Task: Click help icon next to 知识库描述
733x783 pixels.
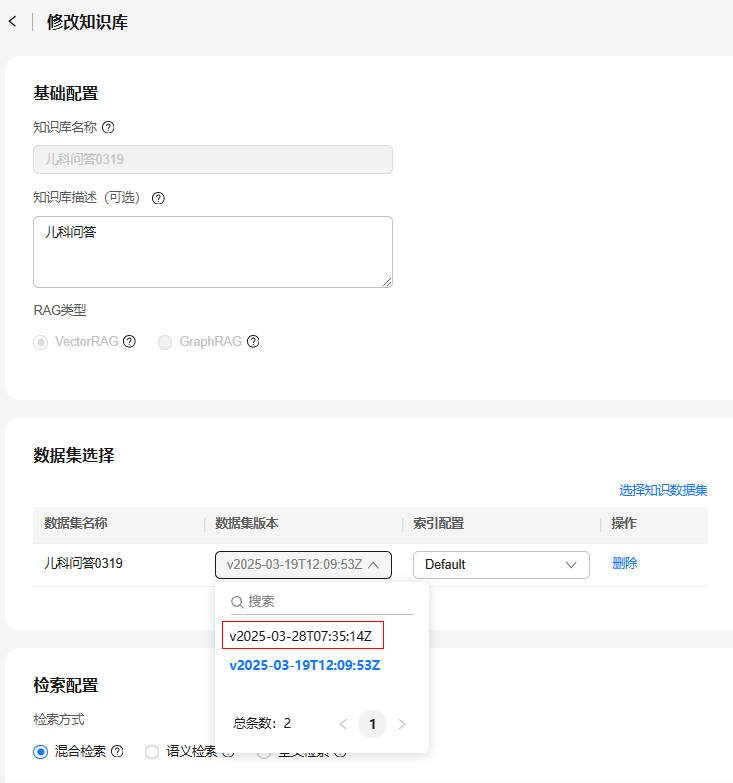Action: click(x=158, y=198)
